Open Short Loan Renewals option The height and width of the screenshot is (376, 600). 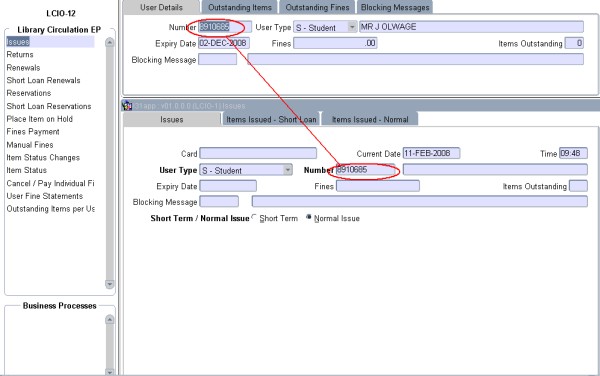43,80
